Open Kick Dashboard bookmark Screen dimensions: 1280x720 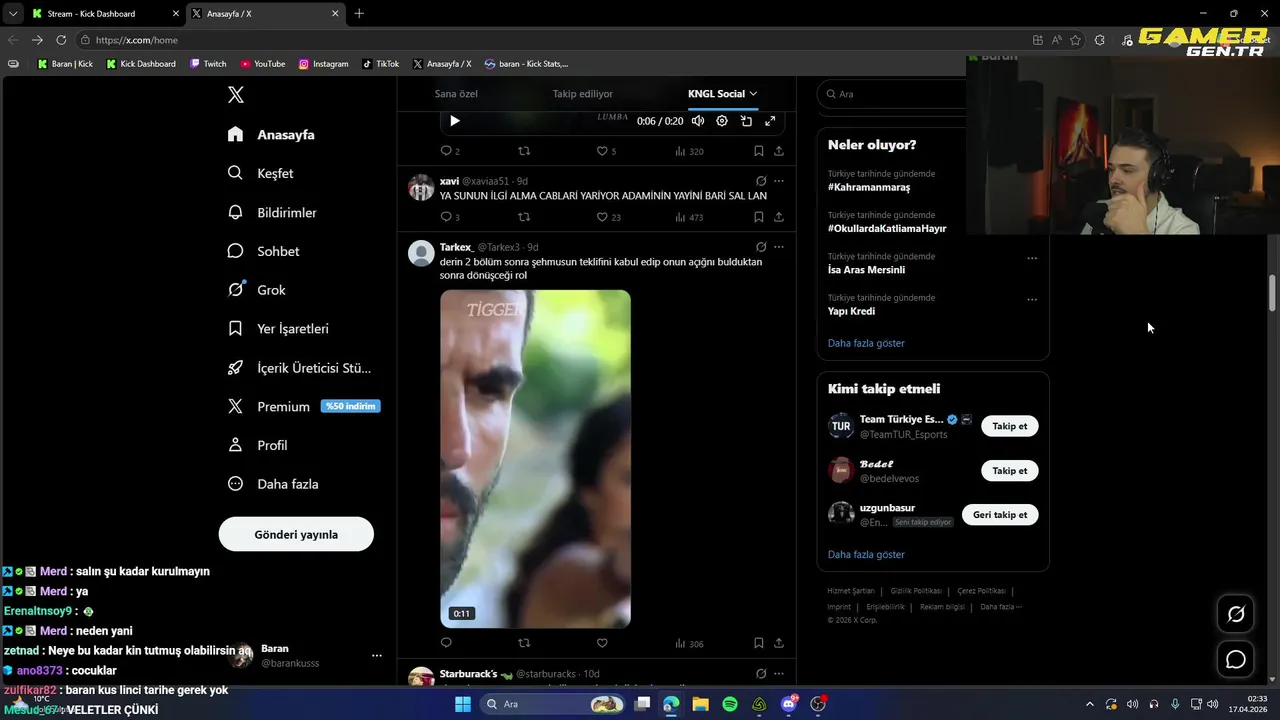141,64
